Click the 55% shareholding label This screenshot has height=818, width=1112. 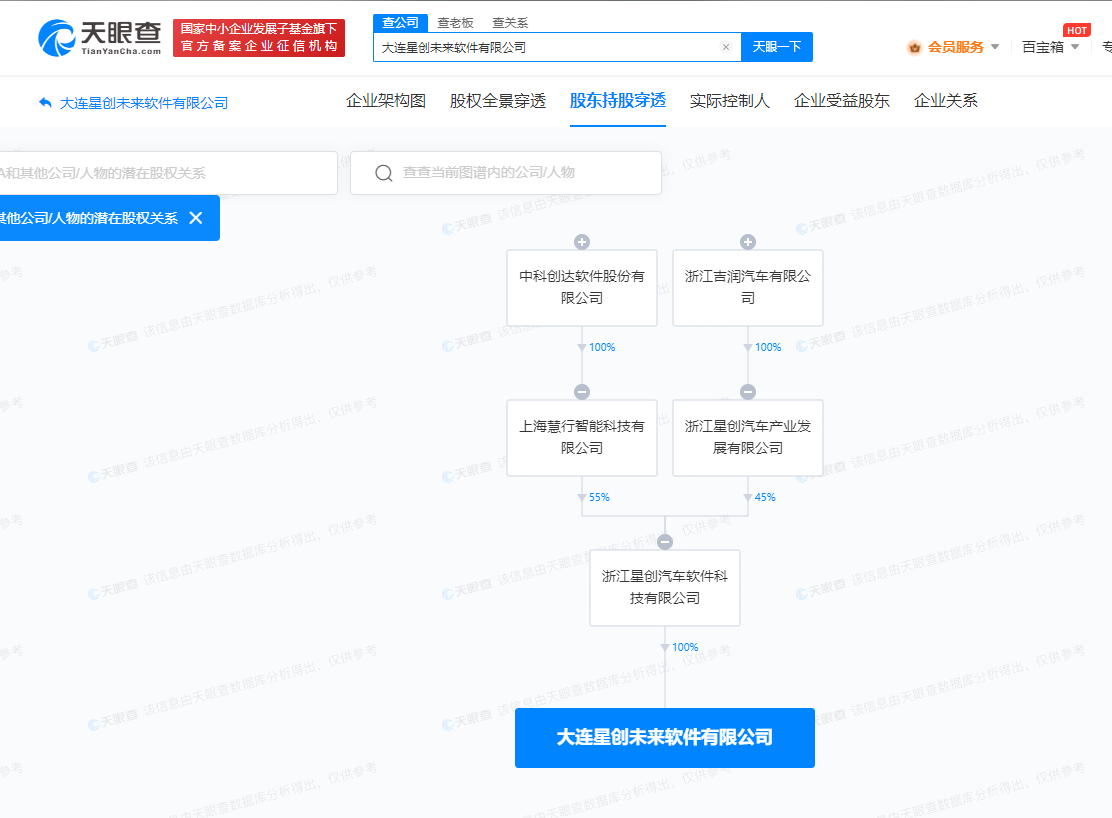599,497
